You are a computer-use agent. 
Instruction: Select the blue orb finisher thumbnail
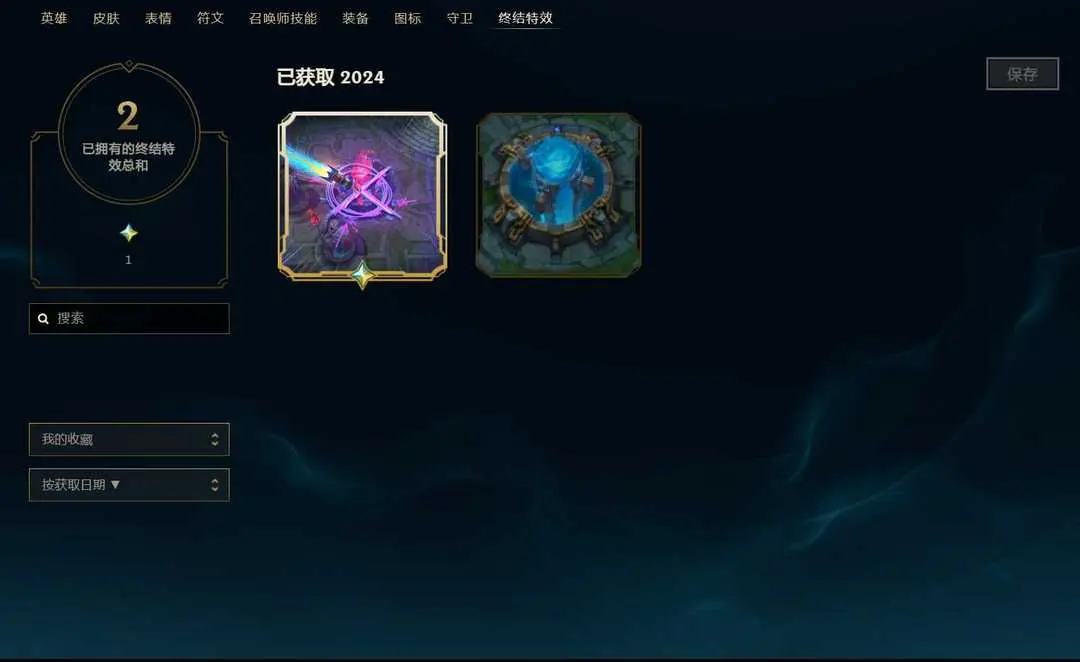559,196
